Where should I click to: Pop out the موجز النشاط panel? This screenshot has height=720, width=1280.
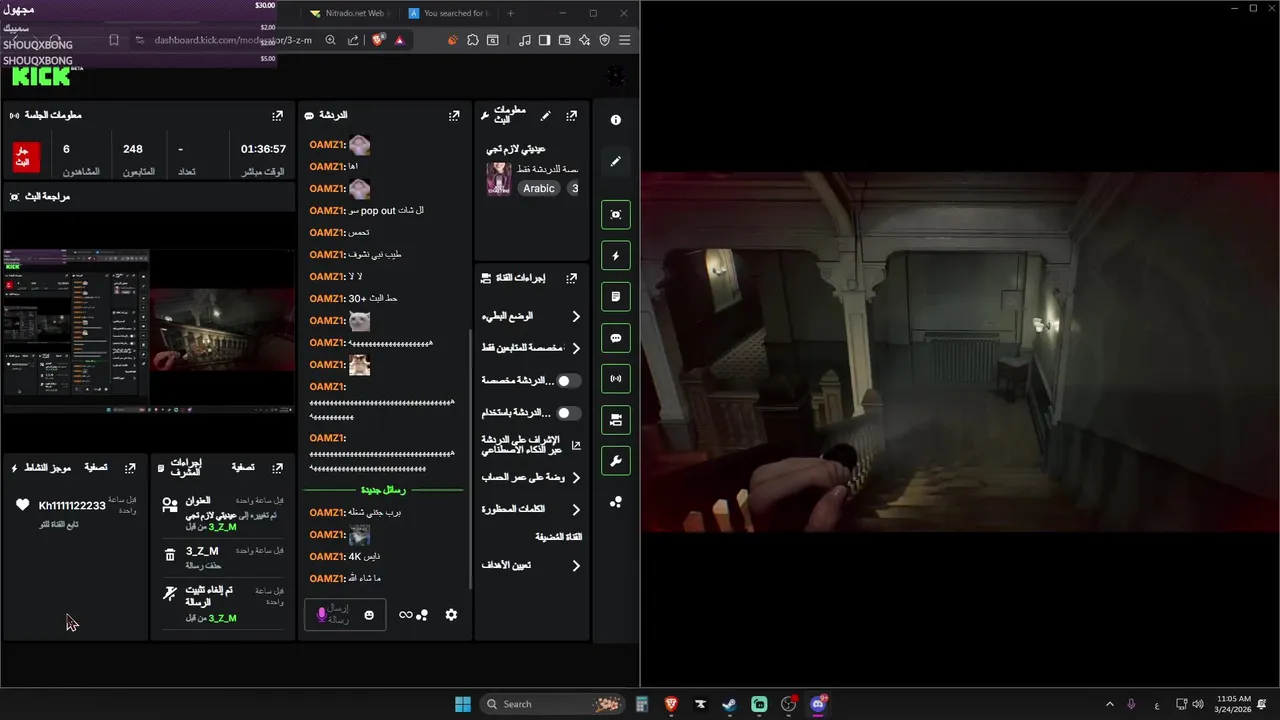(130, 468)
